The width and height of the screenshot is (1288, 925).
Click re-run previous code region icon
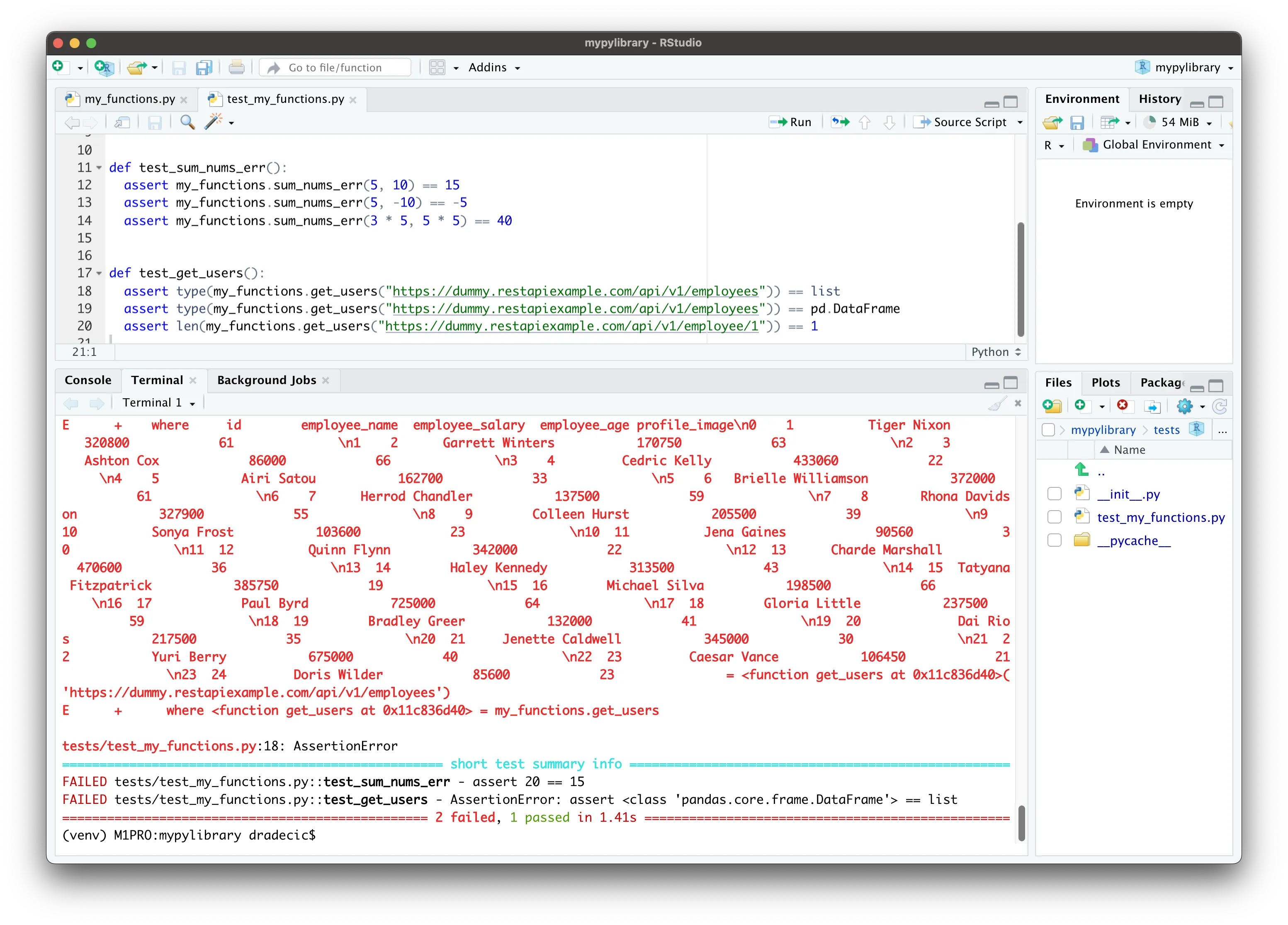841,122
